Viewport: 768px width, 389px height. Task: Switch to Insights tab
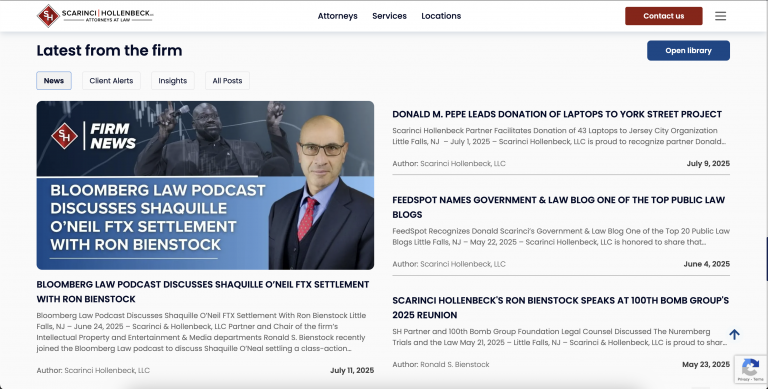tap(172, 81)
